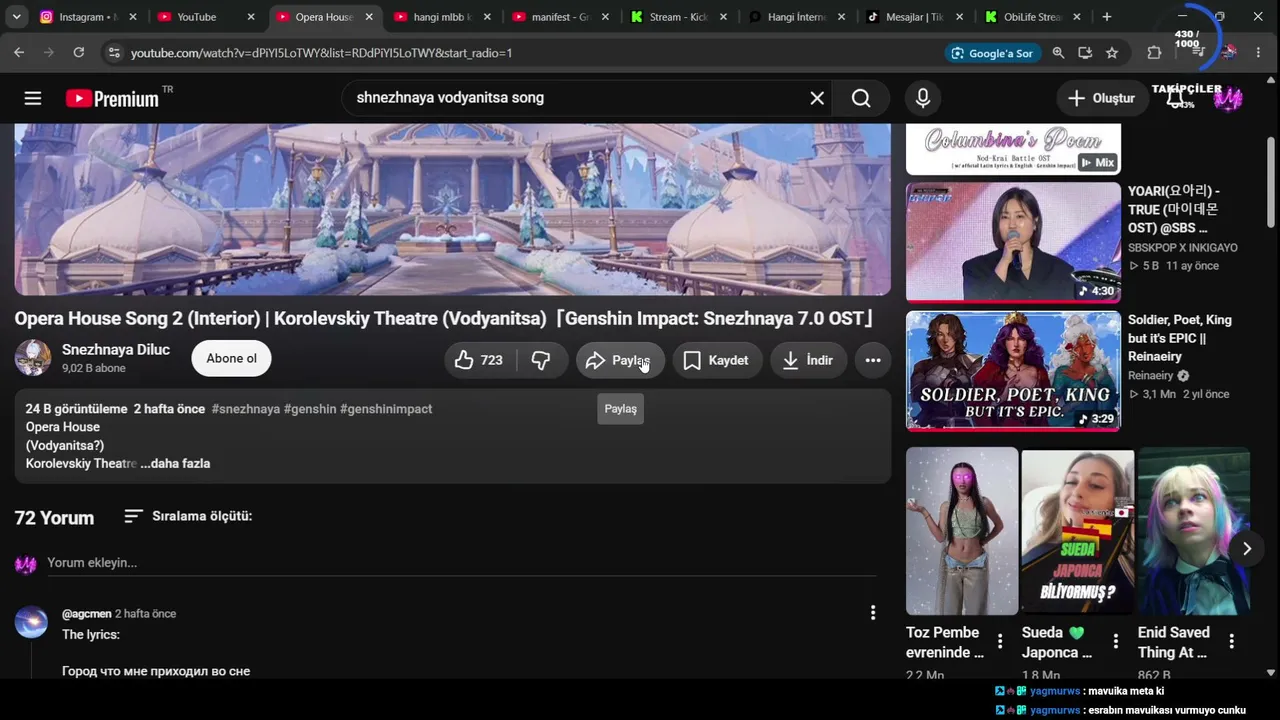Open the YouTube guide hamburger menu

(x=33, y=98)
